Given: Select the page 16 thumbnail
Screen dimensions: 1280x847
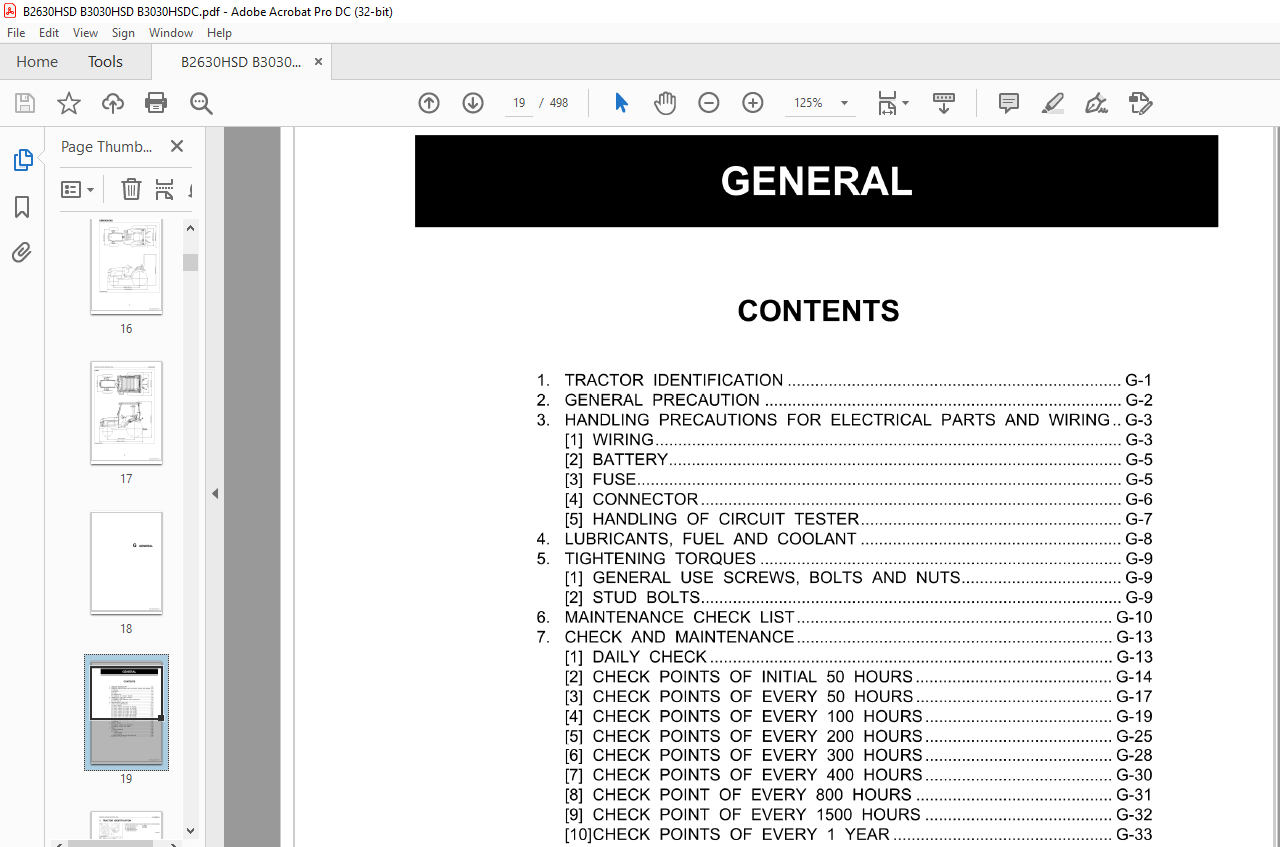Looking at the screenshot, I should click(126, 266).
